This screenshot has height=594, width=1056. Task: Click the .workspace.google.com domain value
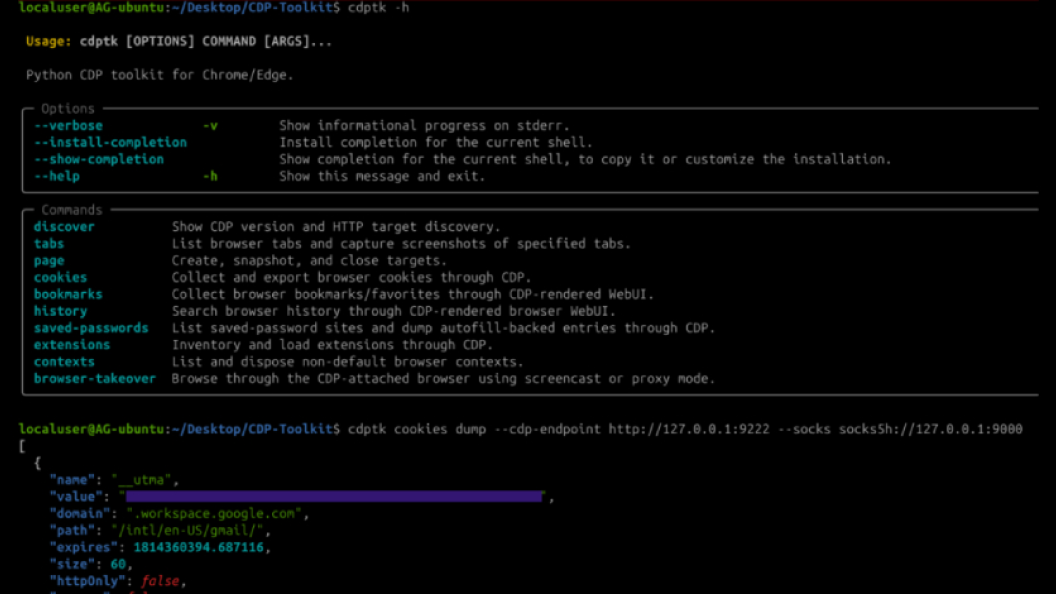coord(213,513)
